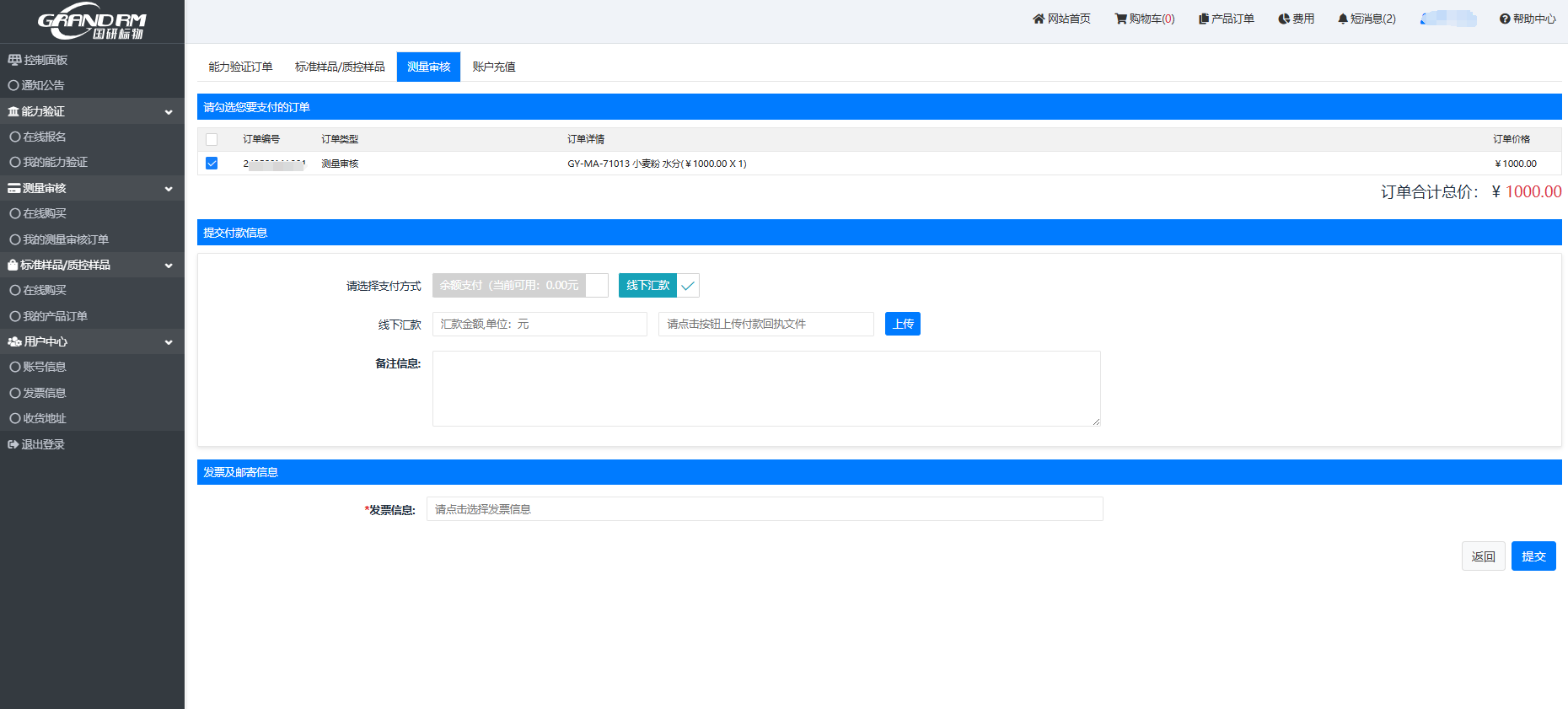
Task: Switch to the 账户充值 tab
Action: 494,67
